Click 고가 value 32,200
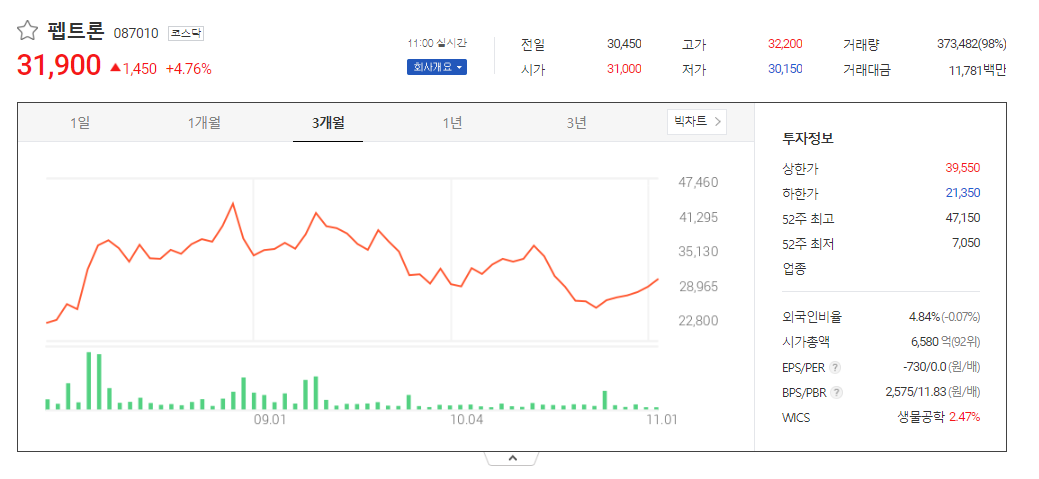 (x=785, y=44)
